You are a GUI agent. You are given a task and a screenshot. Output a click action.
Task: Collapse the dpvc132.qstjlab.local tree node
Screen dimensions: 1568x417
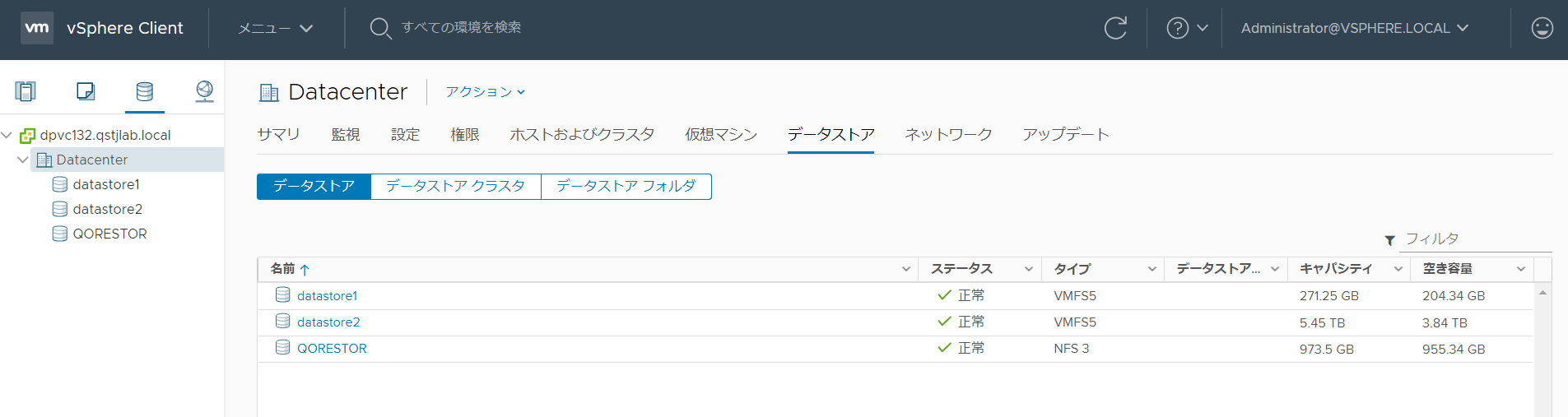click(x=7, y=135)
